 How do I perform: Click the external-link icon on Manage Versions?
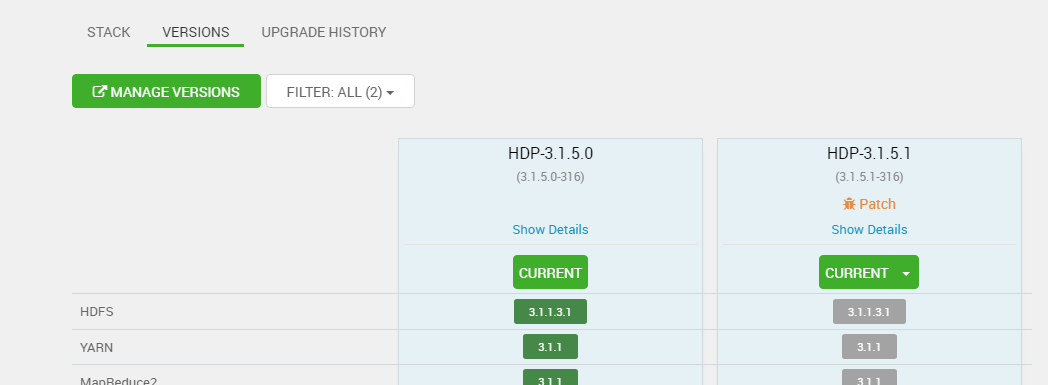[x=99, y=92]
